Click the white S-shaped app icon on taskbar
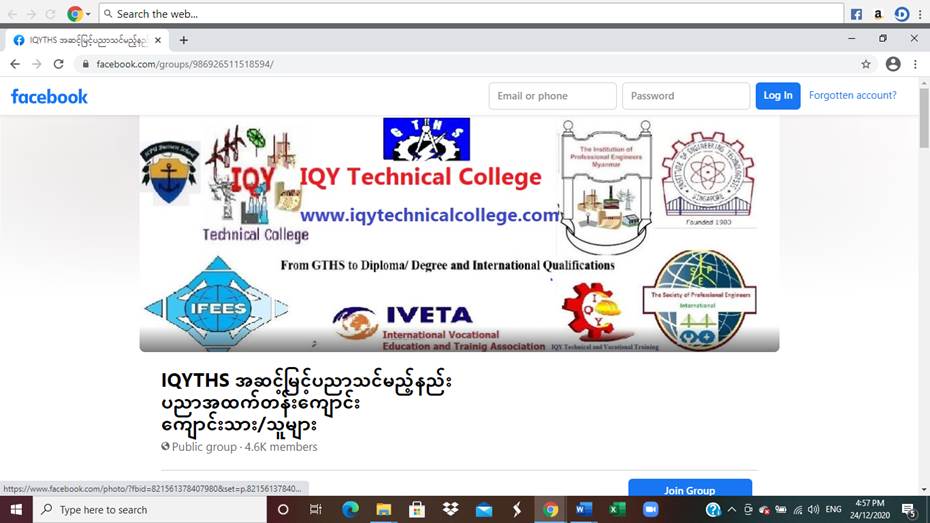The image size is (930, 523). point(517,509)
